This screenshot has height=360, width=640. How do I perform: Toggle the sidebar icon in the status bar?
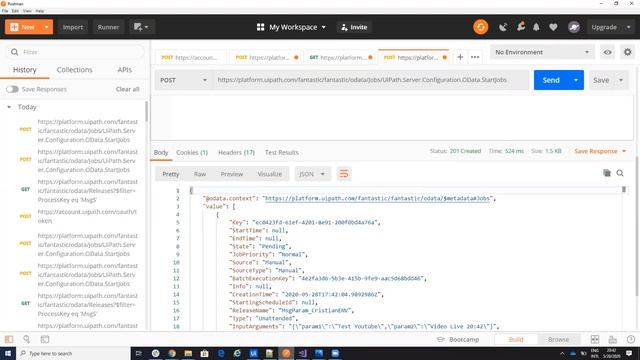click(9, 339)
